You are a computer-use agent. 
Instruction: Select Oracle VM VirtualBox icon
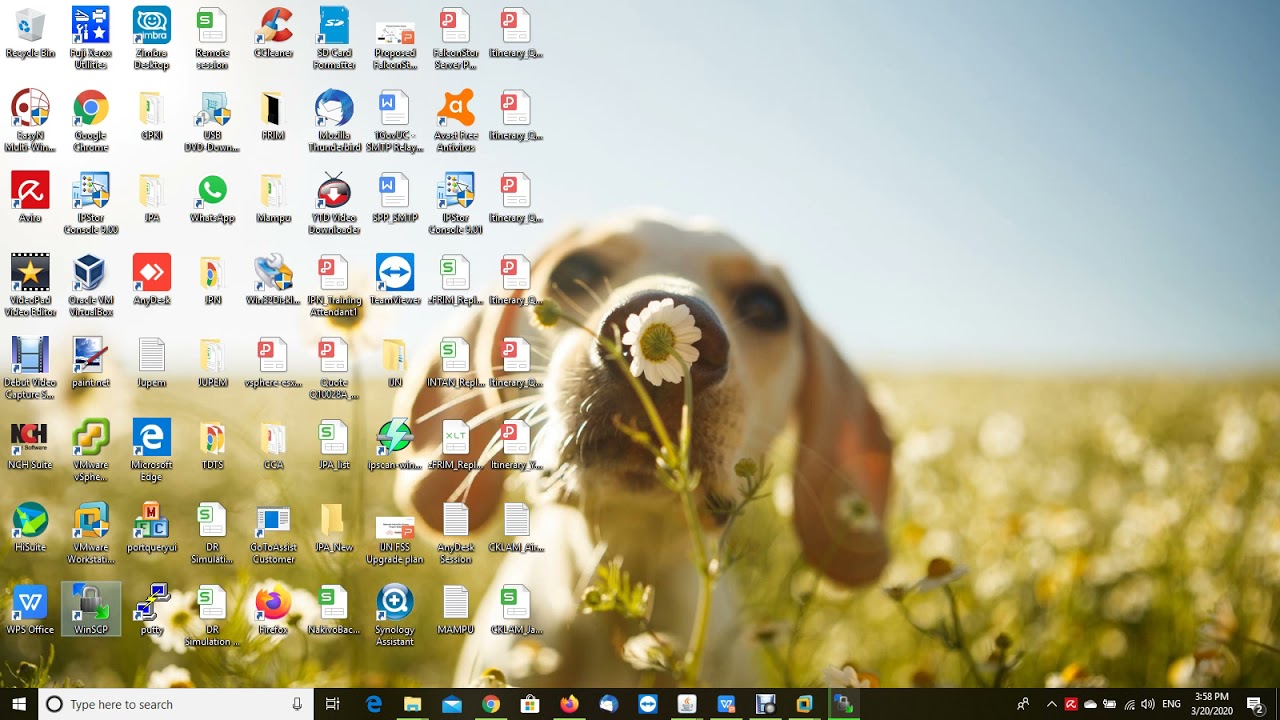click(x=91, y=285)
